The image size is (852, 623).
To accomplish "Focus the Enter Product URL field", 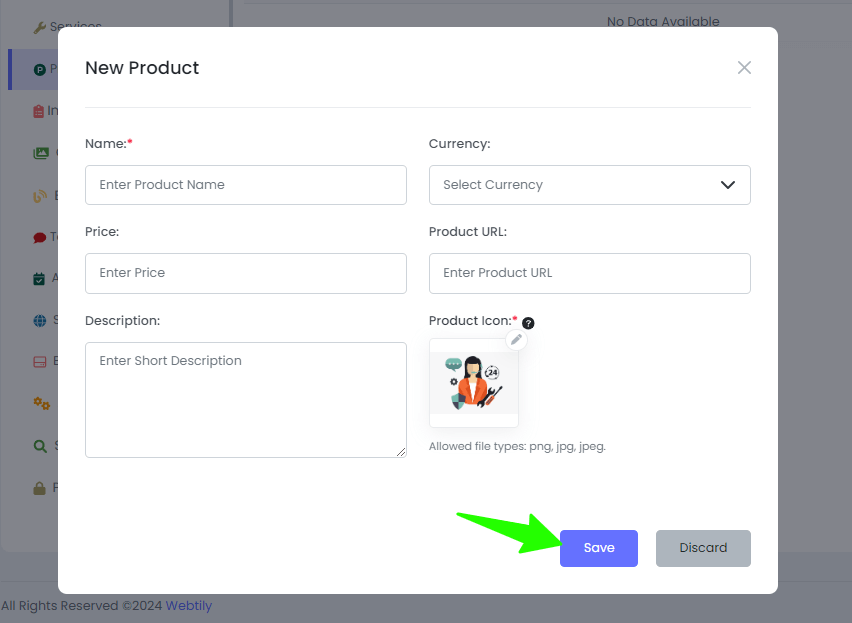I will (x=590, y=273).
